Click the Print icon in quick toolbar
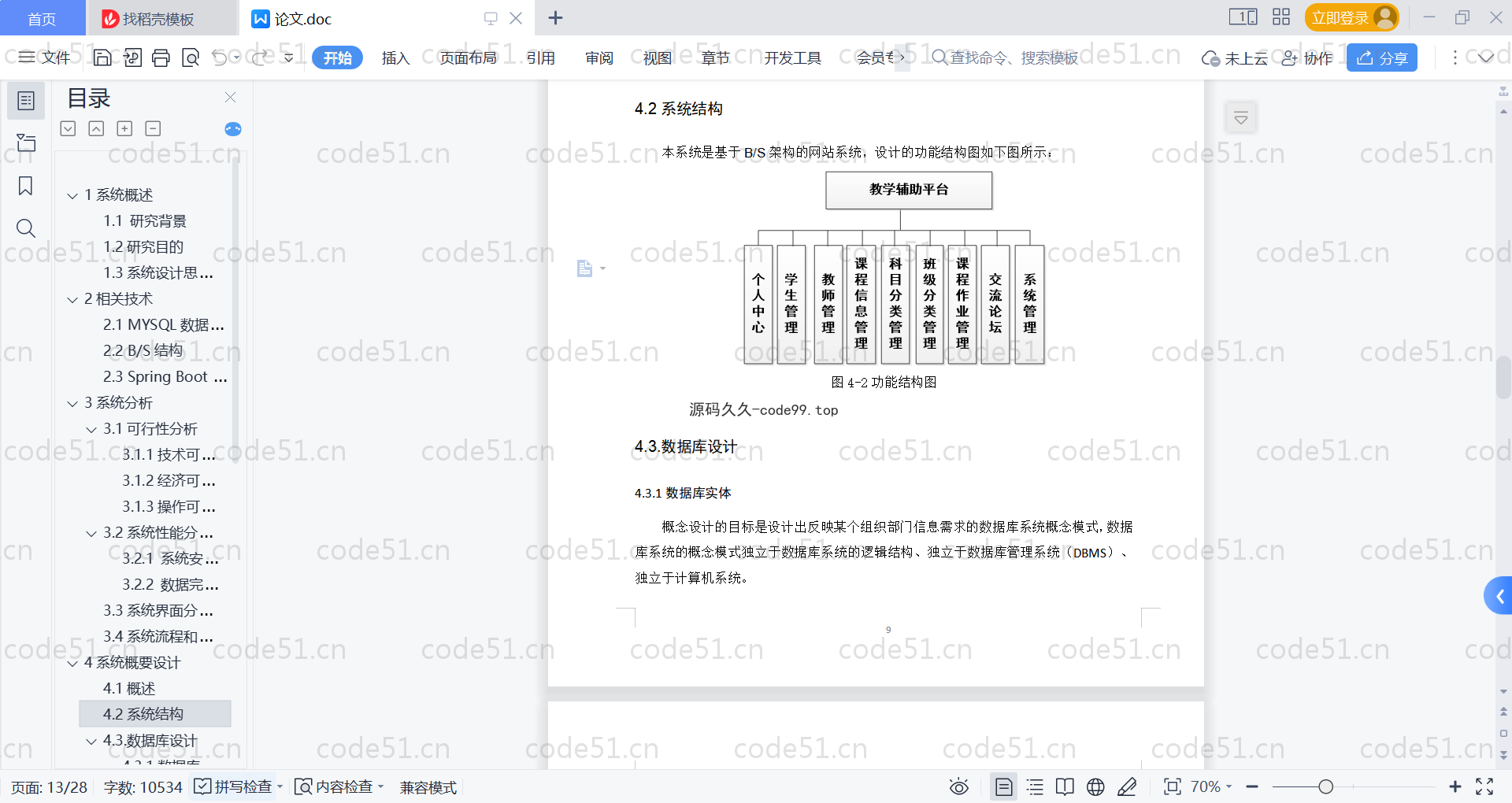 click(161, 57)
